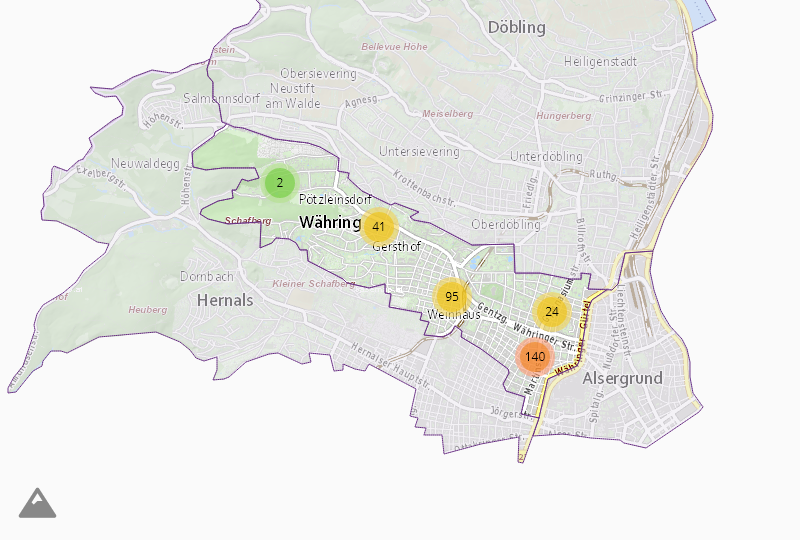Open the yellow cluster marker labeled 41

coord(379,227)
